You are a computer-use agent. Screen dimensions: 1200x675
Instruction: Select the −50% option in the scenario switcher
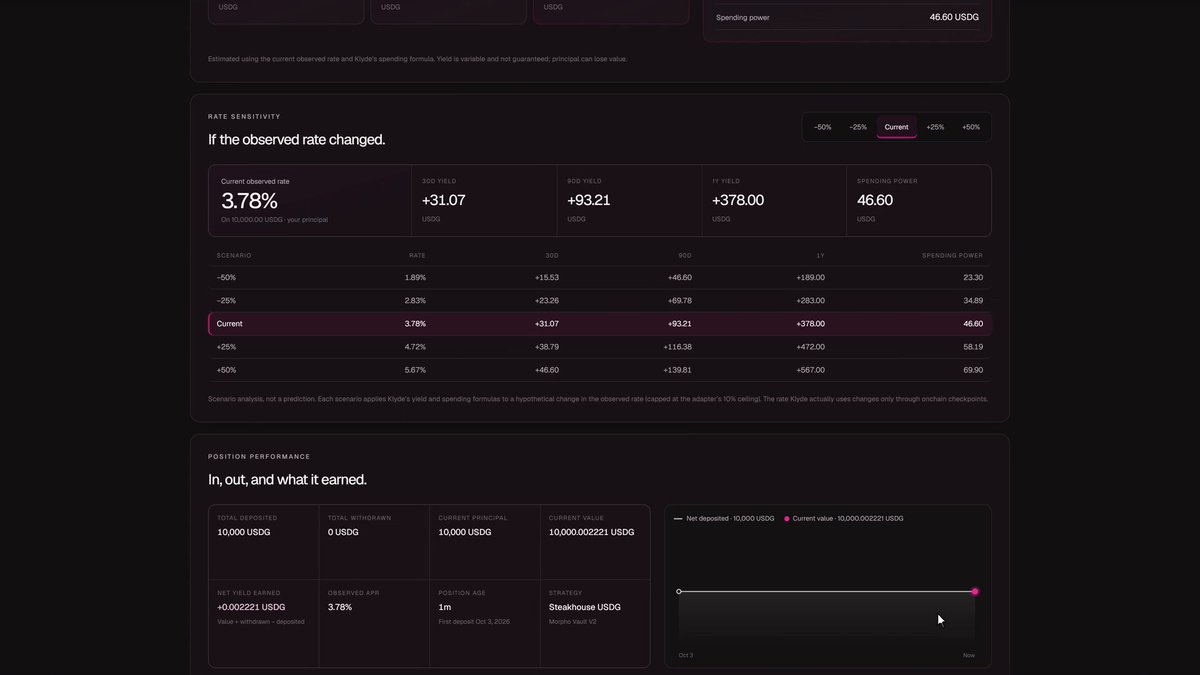(822, 127)
